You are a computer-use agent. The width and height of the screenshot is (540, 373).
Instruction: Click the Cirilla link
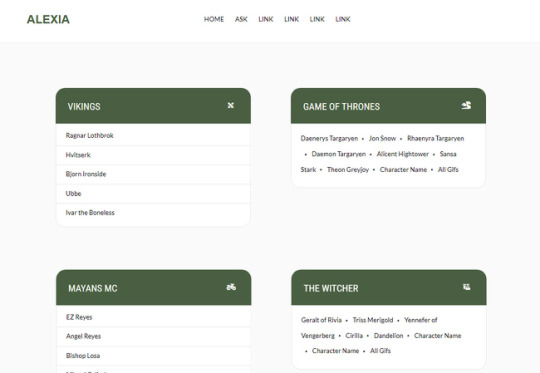tap(354, 335)
